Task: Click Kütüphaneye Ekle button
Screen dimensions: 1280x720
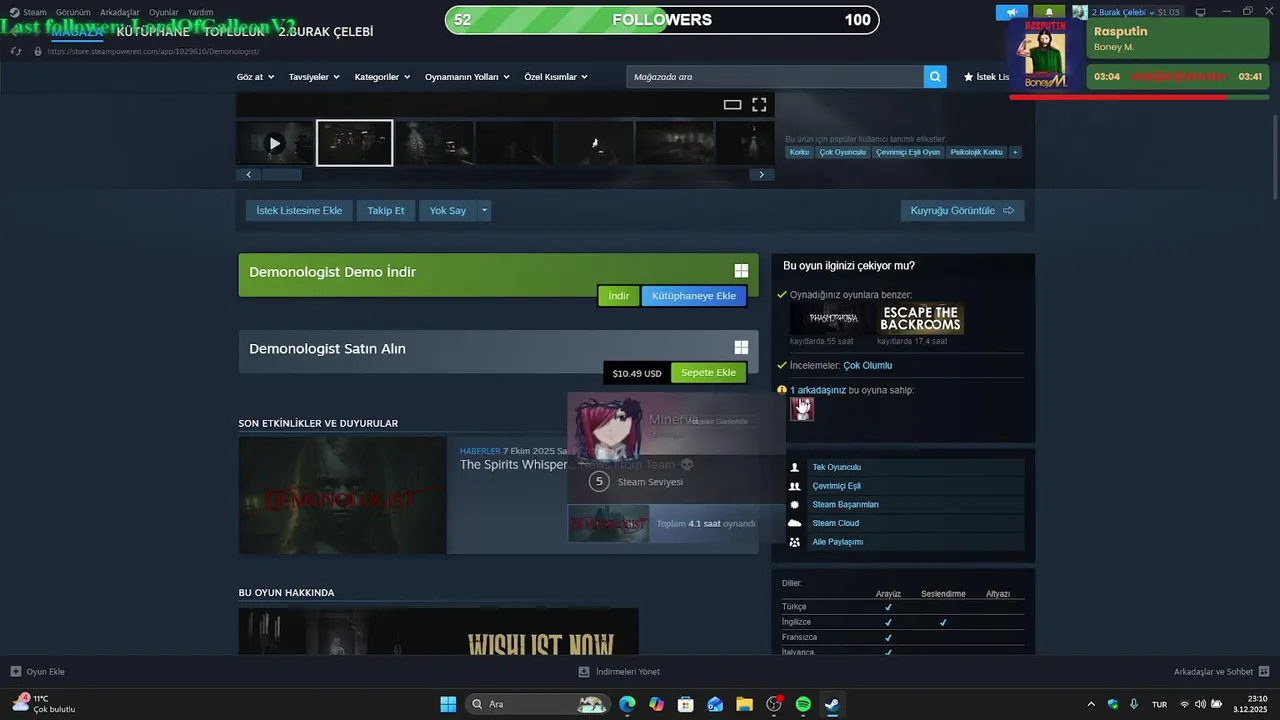Action: tap(694, 296)
